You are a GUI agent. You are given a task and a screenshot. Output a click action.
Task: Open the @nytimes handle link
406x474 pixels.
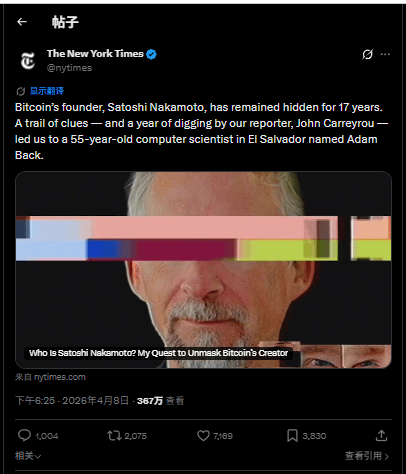tap(69, 68)
